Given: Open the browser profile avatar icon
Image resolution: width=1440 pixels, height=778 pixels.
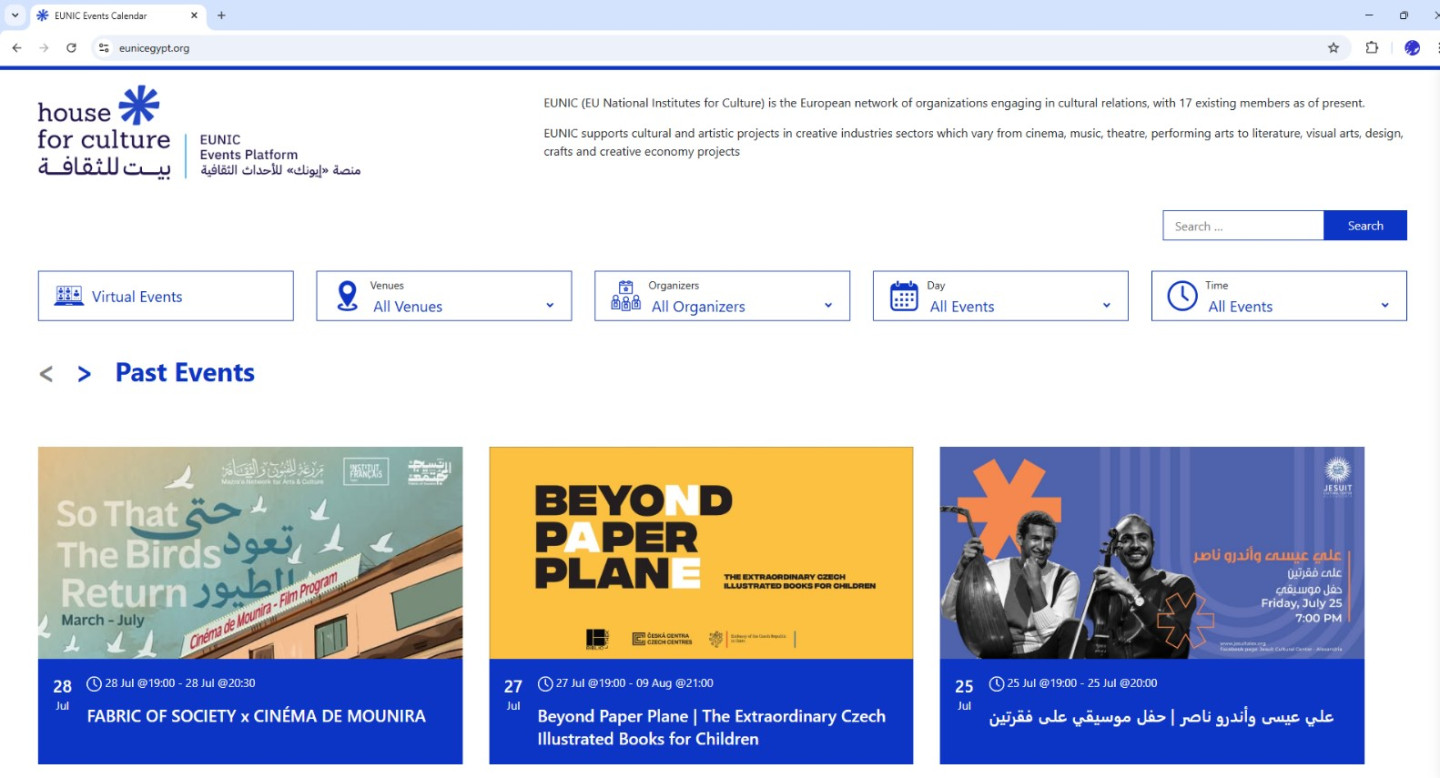Looking at the screenshot, I should 1412,48.
